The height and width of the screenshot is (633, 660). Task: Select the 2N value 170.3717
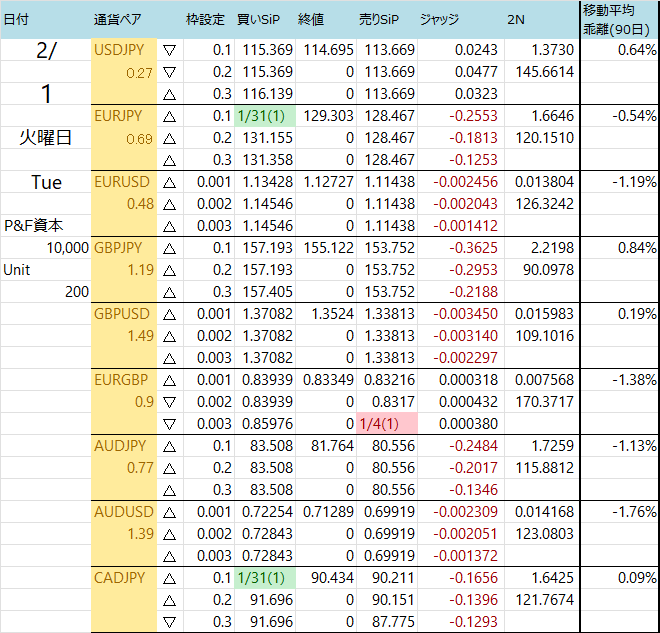pyautogui.click(x=545, y=402)
